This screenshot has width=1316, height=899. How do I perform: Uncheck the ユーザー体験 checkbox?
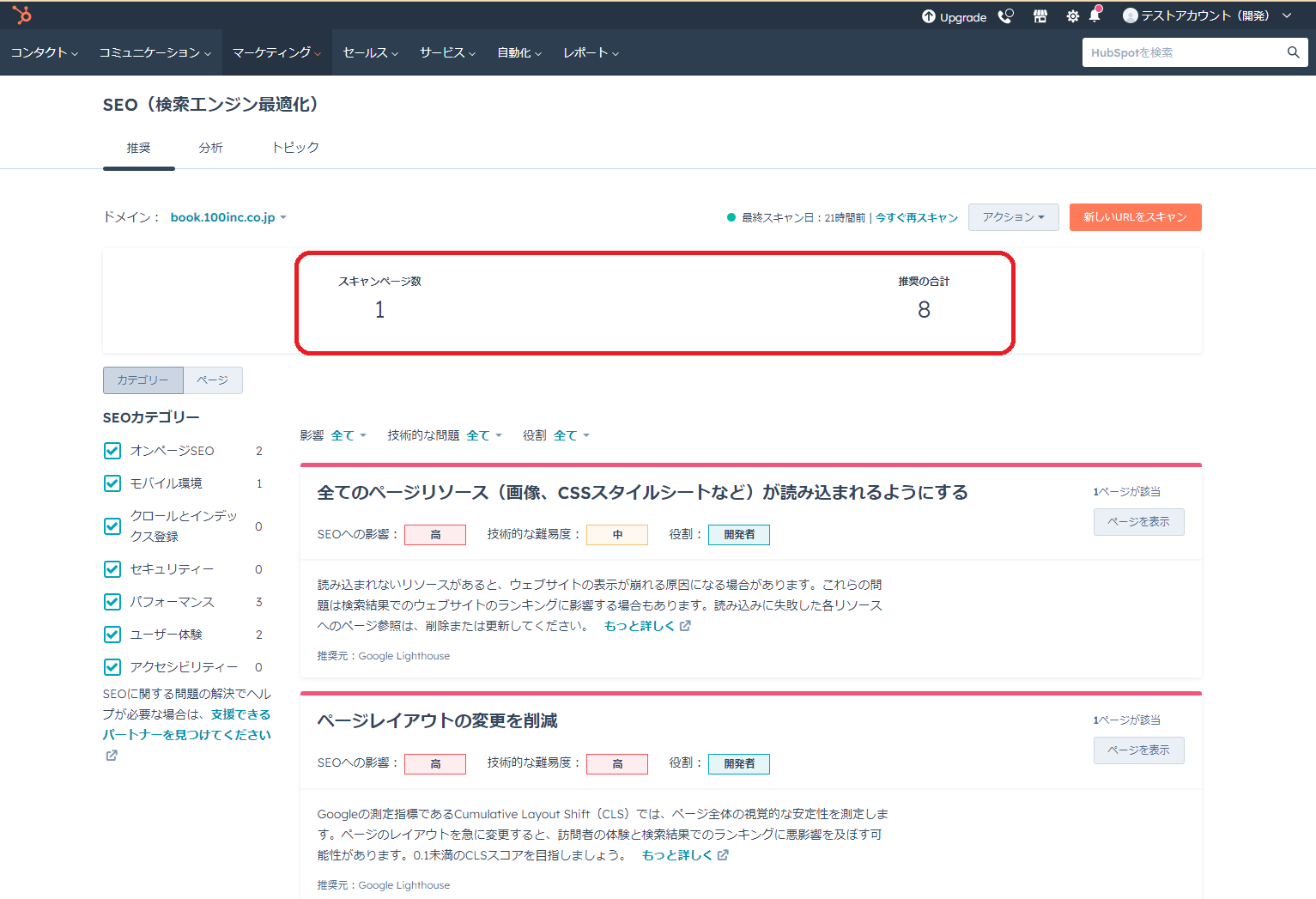[x=112, y=635]
